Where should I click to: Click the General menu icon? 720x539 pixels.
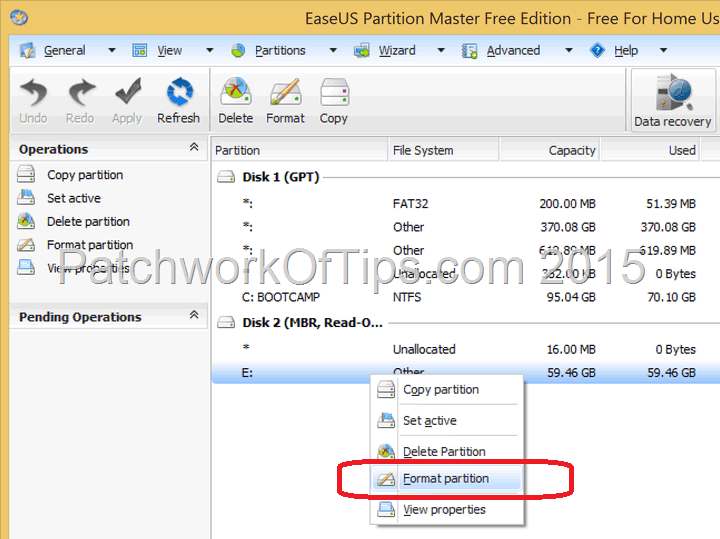point(27,50)
